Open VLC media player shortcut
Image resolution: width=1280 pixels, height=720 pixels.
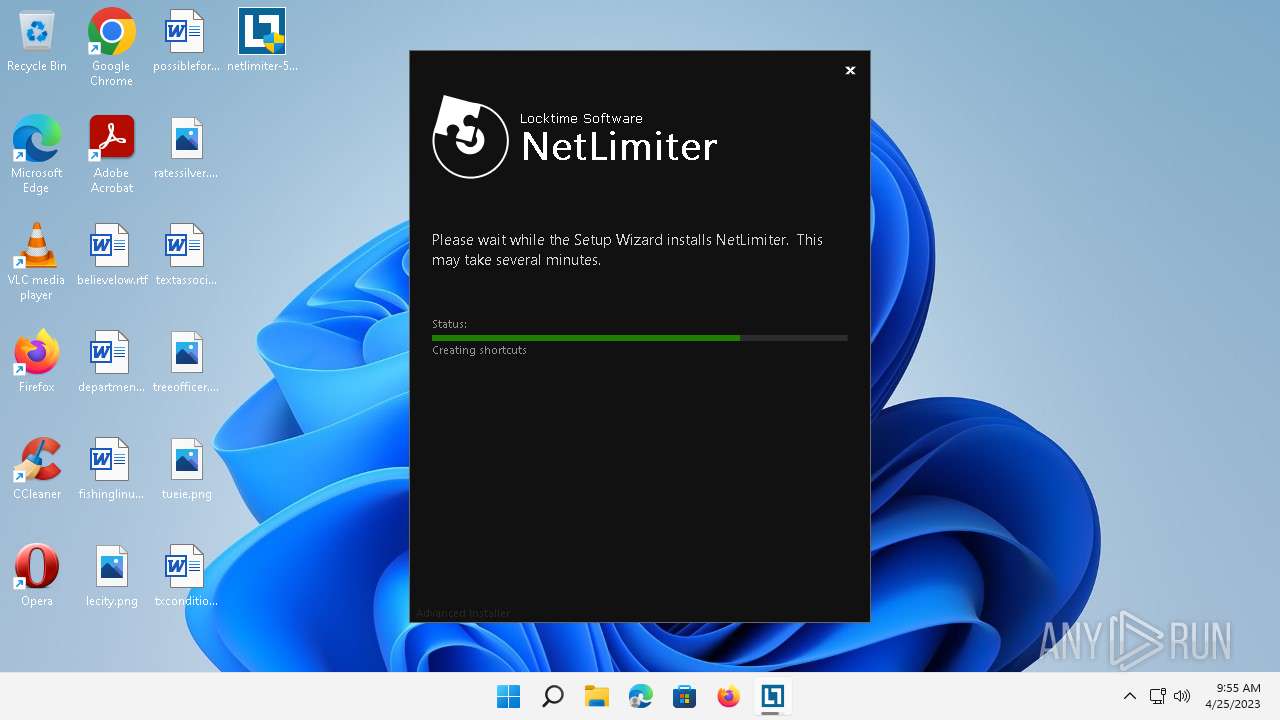coord(37,261)
